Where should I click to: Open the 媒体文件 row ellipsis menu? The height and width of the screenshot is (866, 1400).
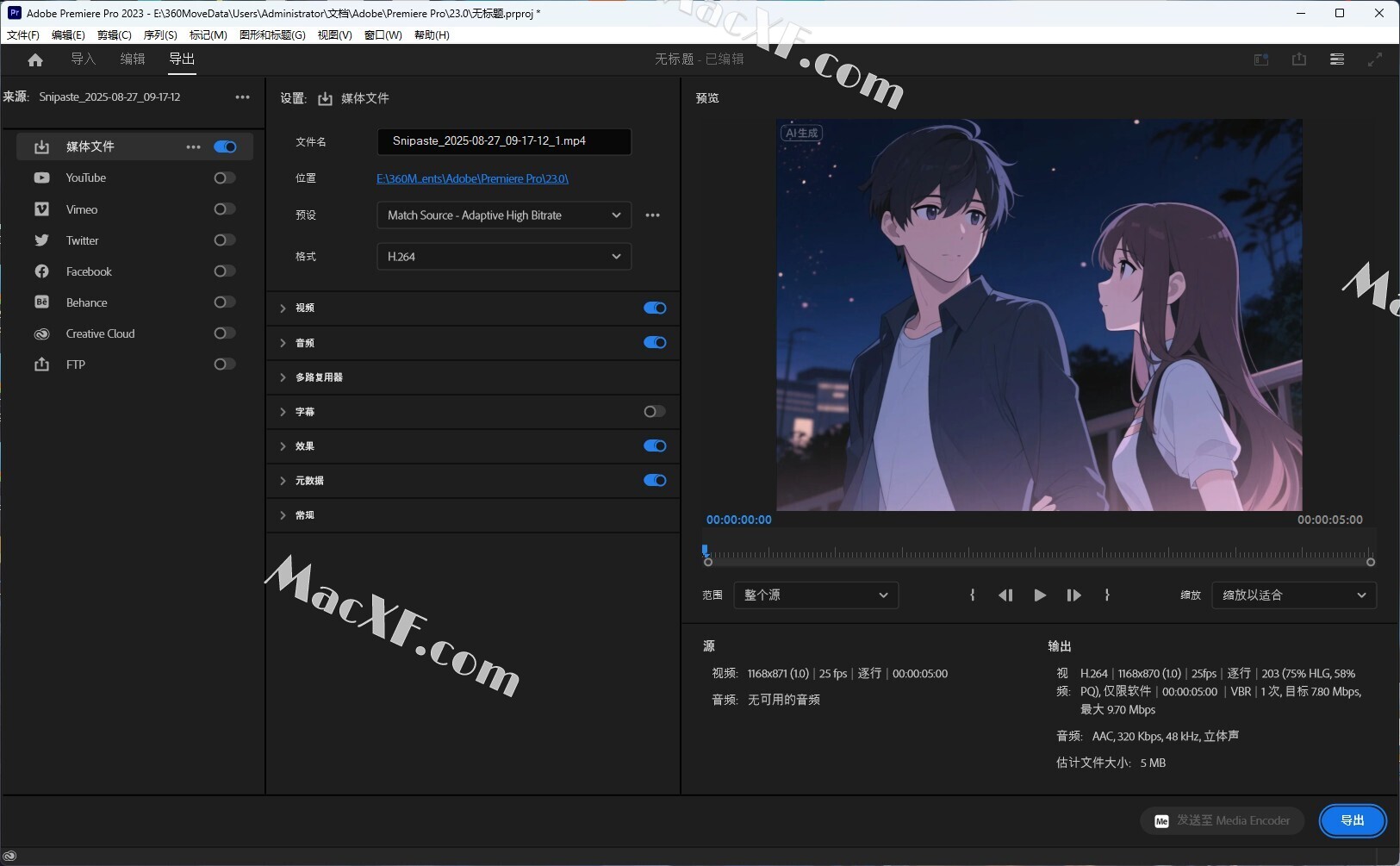tap(194, 146)
